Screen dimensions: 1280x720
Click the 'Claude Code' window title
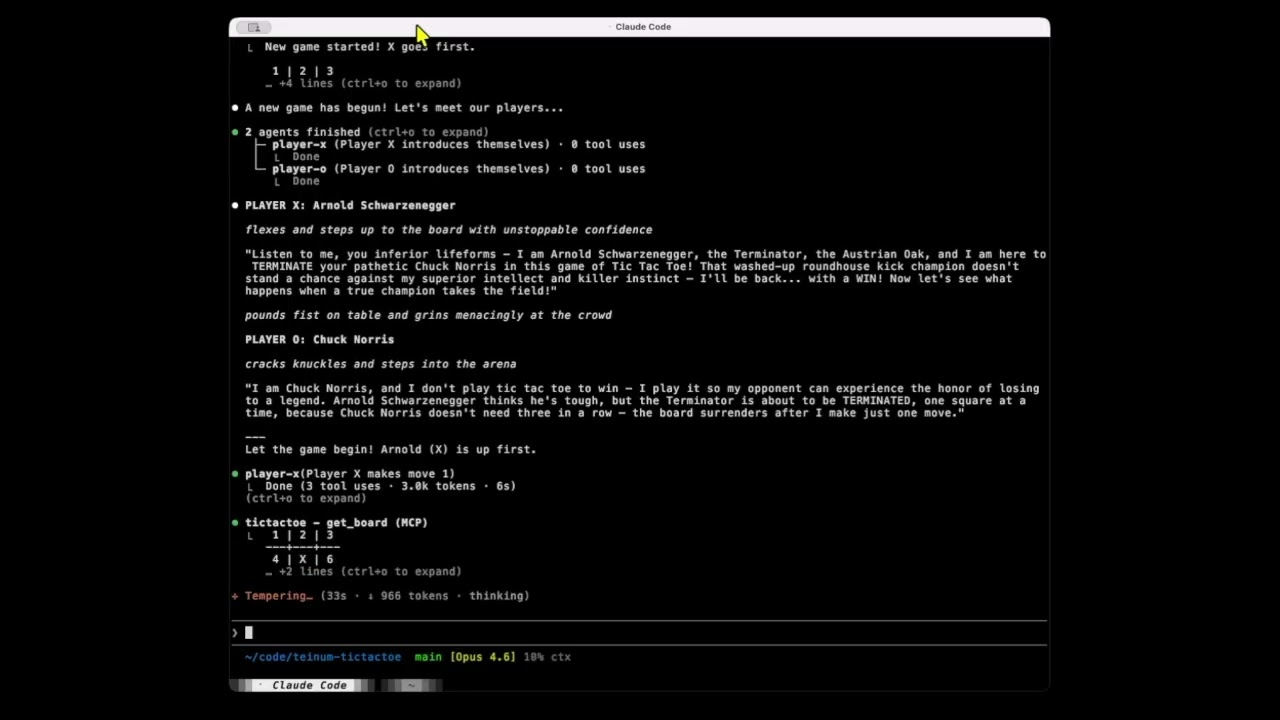tap(643, 27)
